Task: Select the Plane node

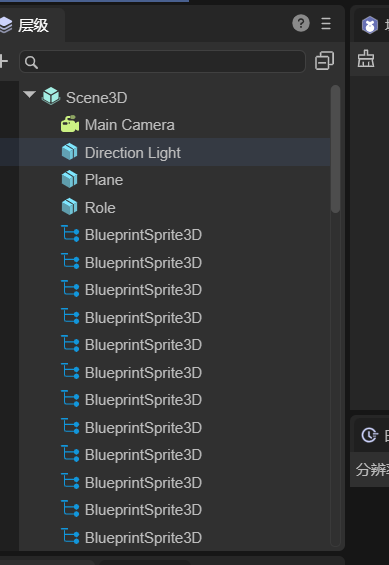Action: point(175,180)
